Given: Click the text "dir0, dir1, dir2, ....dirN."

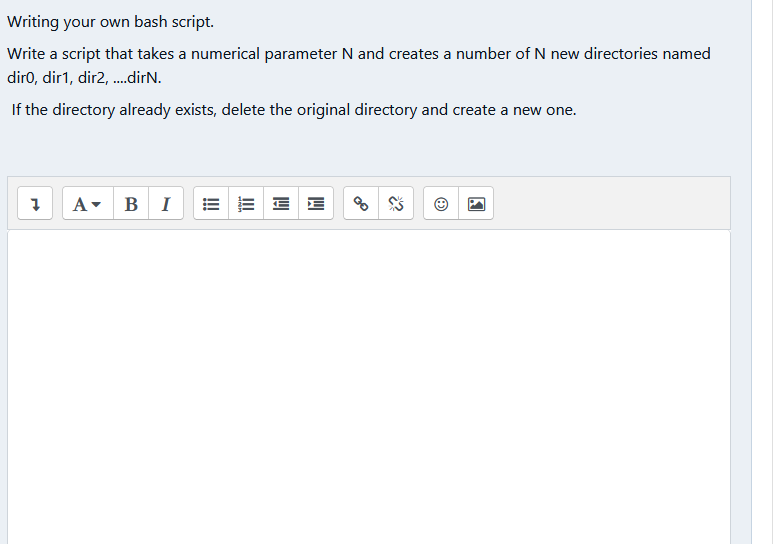Looking at the screenshot, I should point(84,78).
